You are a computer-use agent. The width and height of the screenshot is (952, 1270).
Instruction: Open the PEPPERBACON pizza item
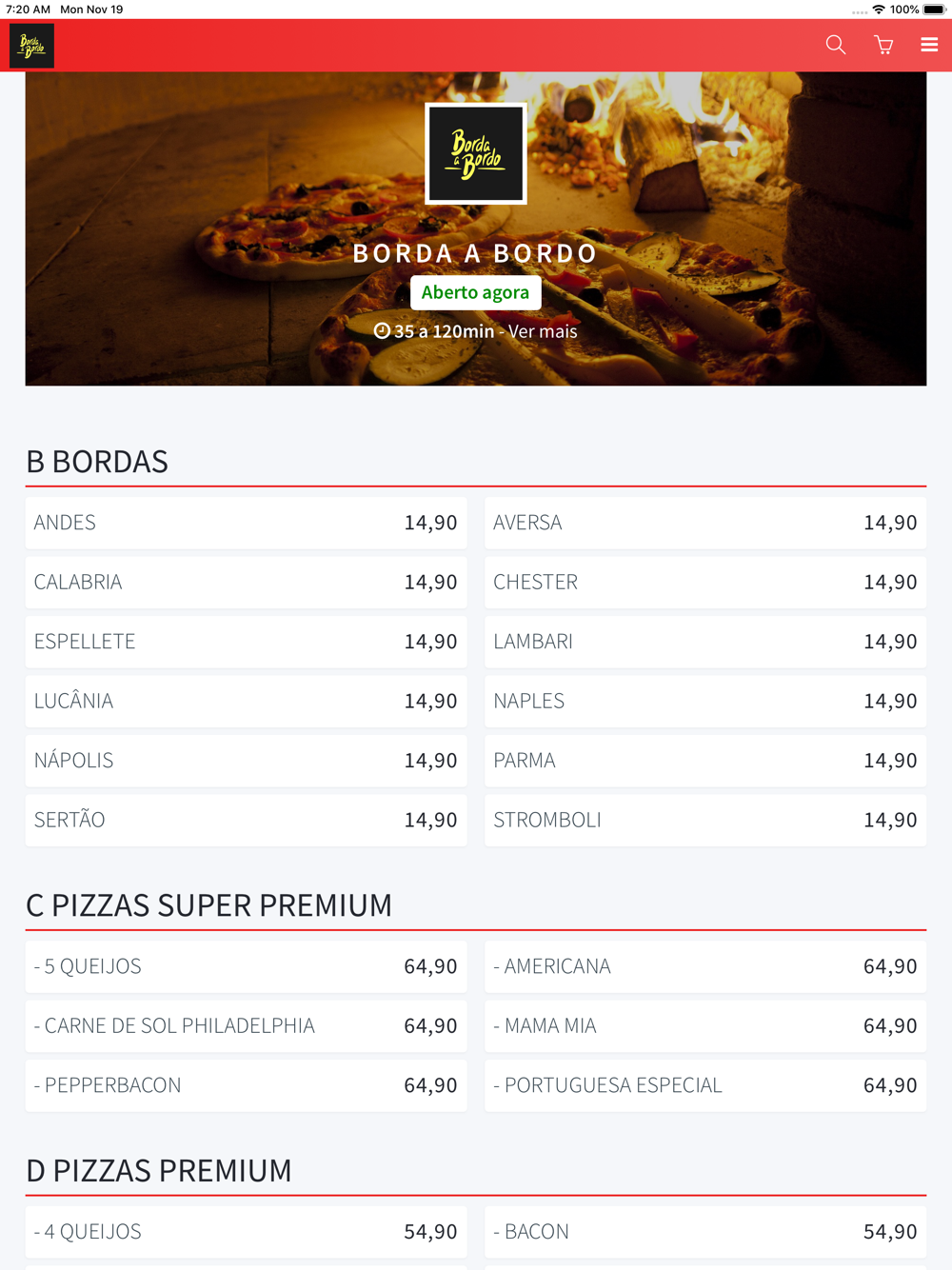pos(247,1085)
